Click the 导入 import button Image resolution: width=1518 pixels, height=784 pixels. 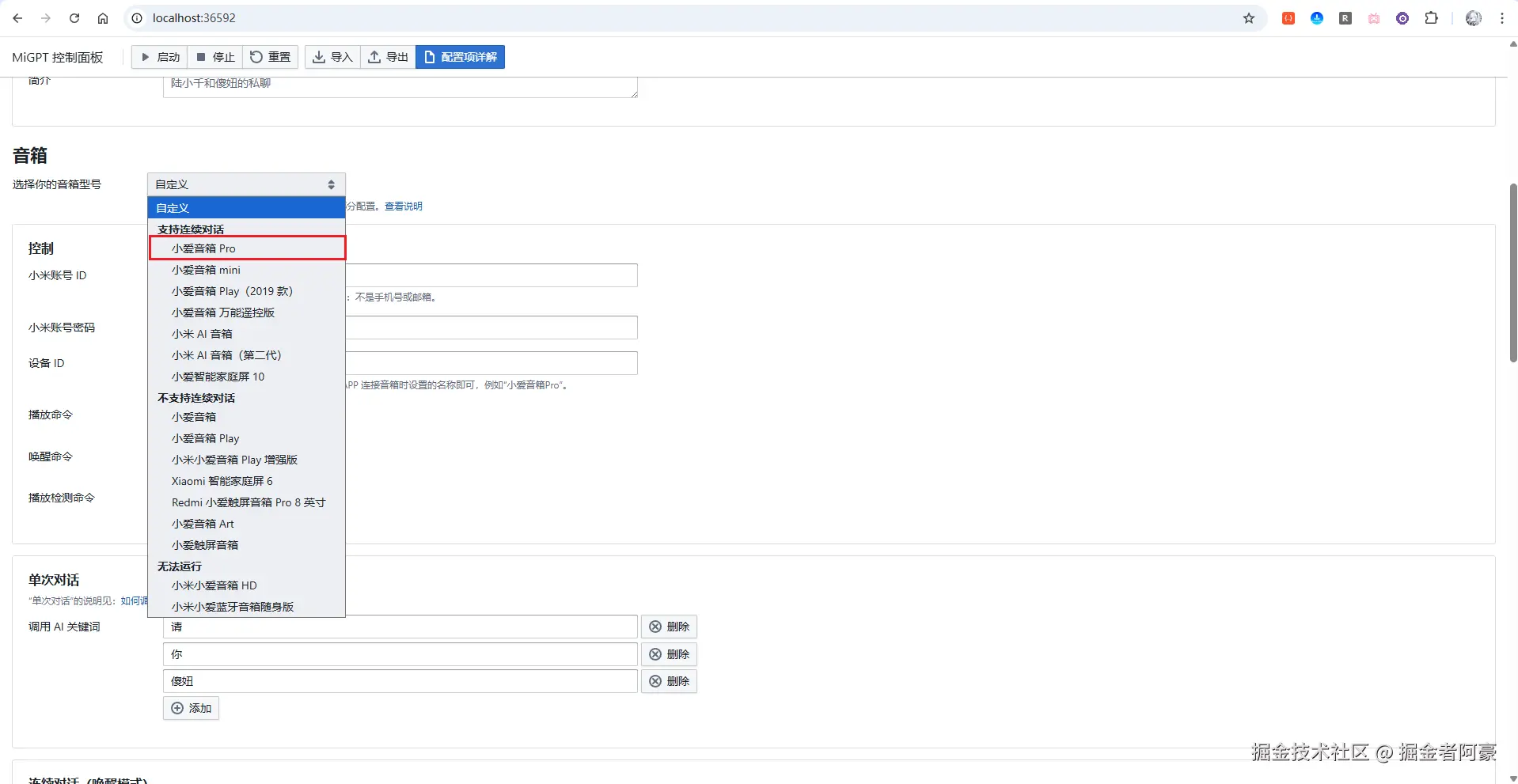(332, 57)
